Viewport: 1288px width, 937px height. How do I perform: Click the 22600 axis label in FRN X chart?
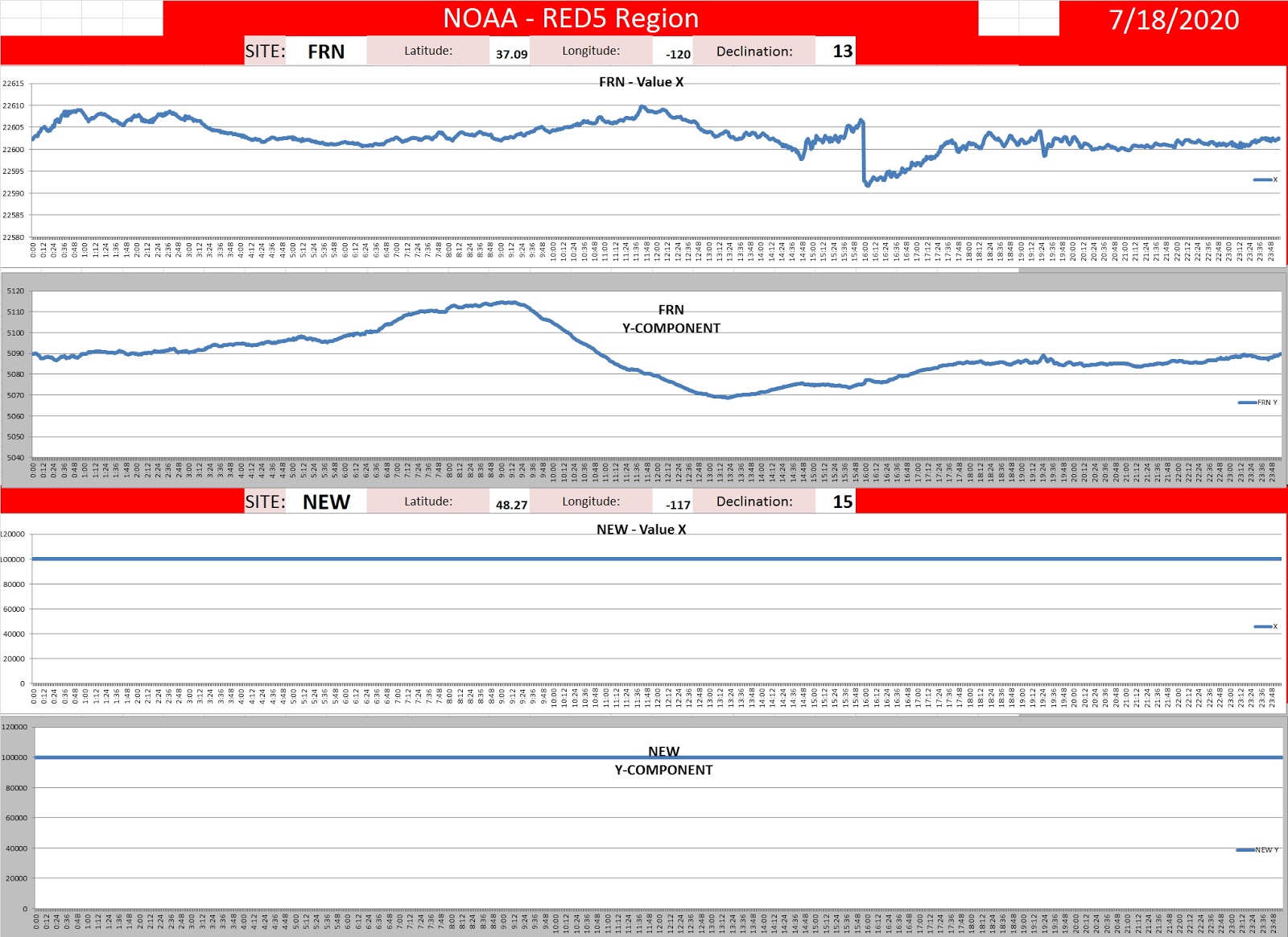click(x=13, y=150)
